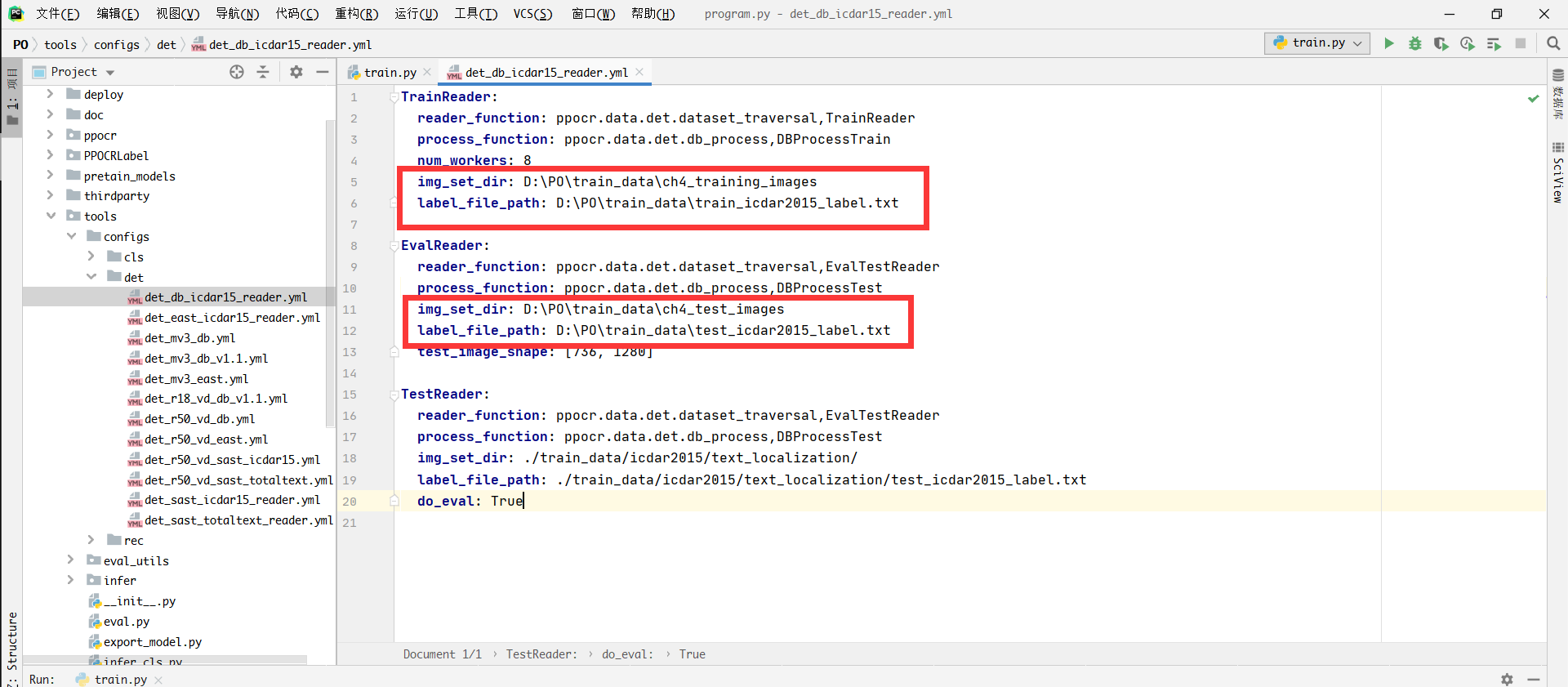Click TestReader: in the status breadcrumb
Viewport: 1568px width, 687px height.
click(541, 654)
